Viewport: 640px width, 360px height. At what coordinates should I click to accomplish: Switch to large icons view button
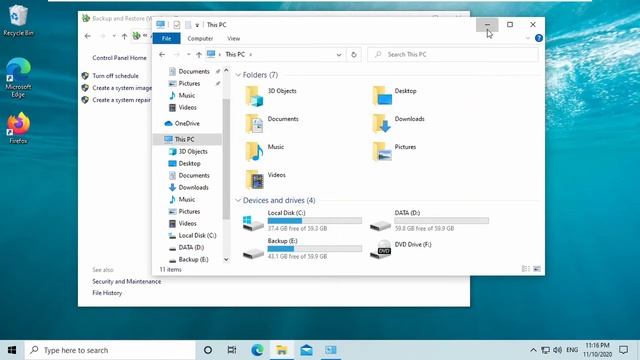(537, 269)
